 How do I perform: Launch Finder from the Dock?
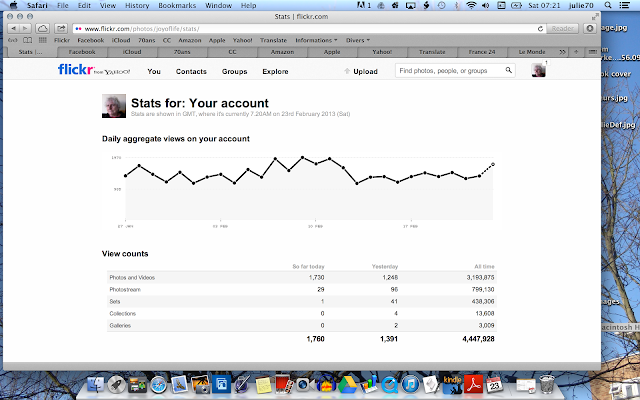pos(96,385)
